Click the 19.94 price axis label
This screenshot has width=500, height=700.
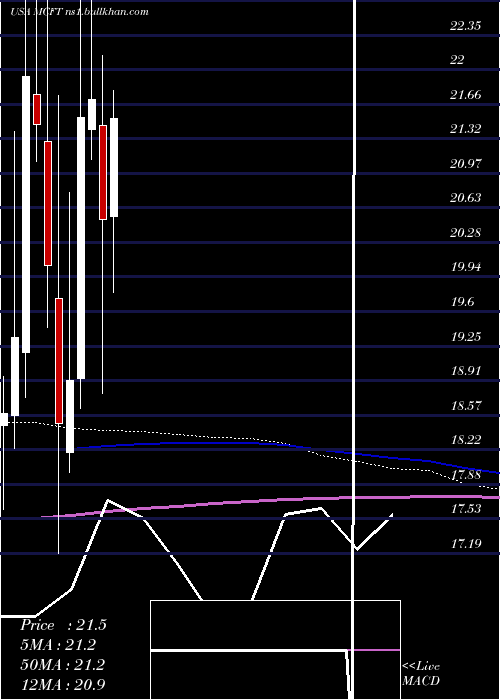tap(465, 267)
